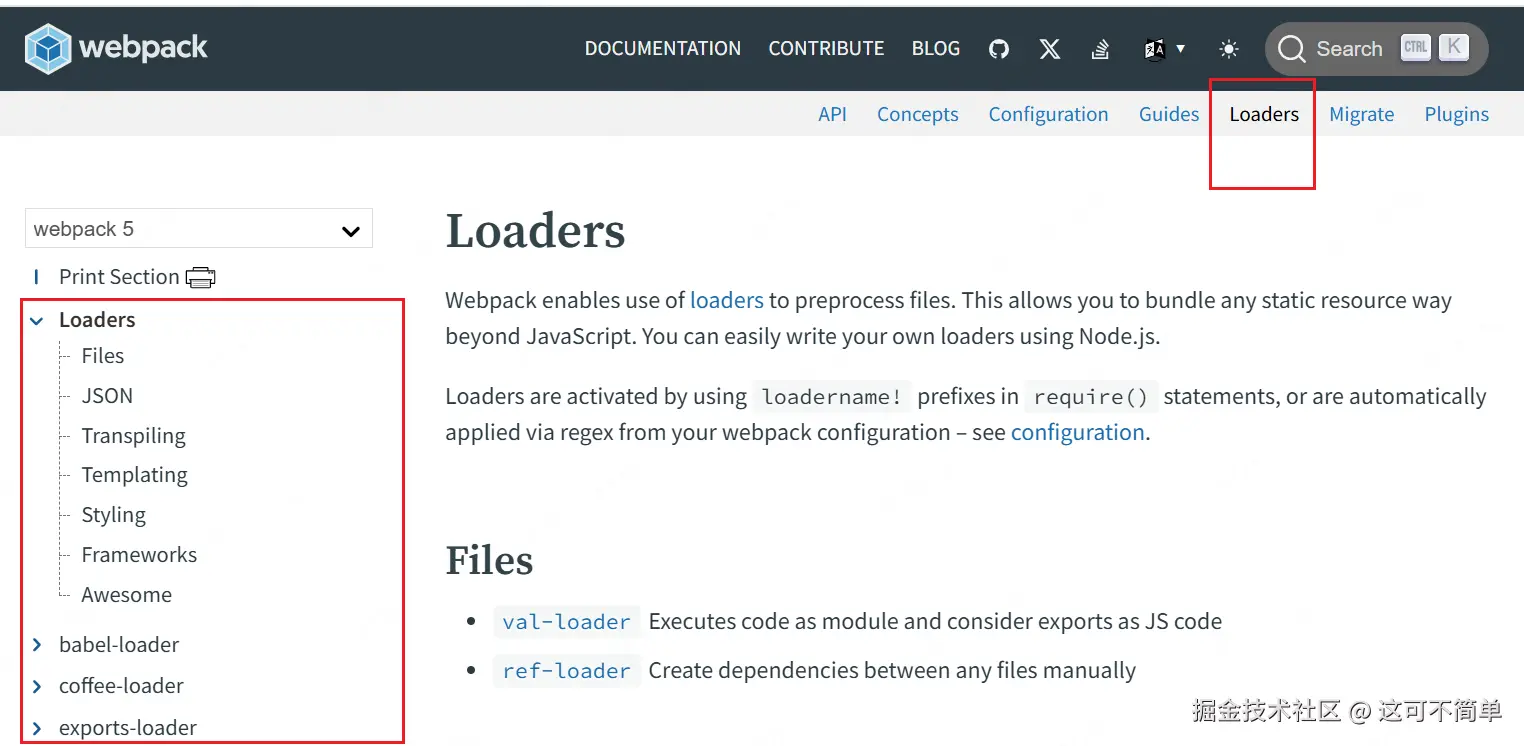The image size is (1524, 746).
Task: Jump to Transpiling in sidebar
Action: 134,436
